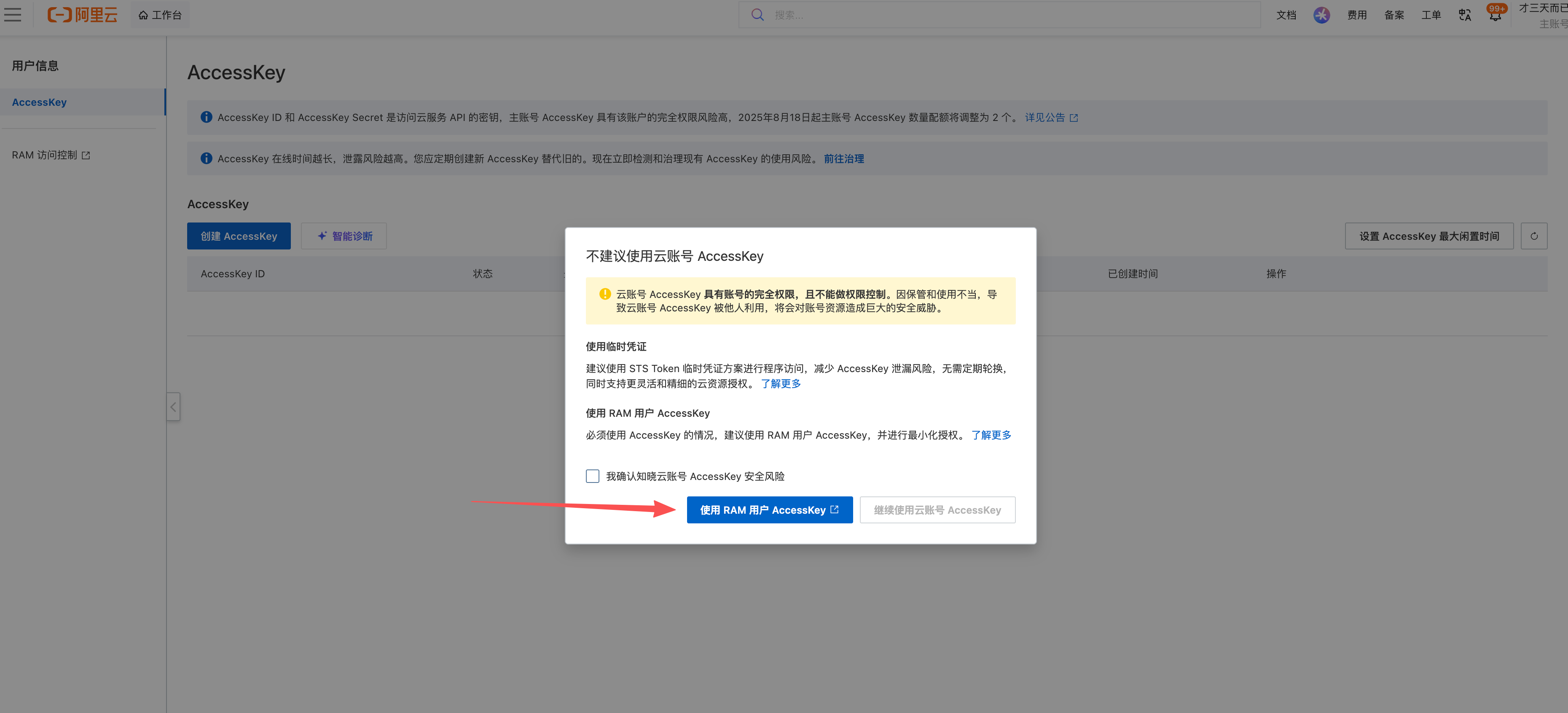This screenshot has width=1568, height=713.
Task: Open notifications bell with 99+ badge
Action: click(x=1495, y=15)
